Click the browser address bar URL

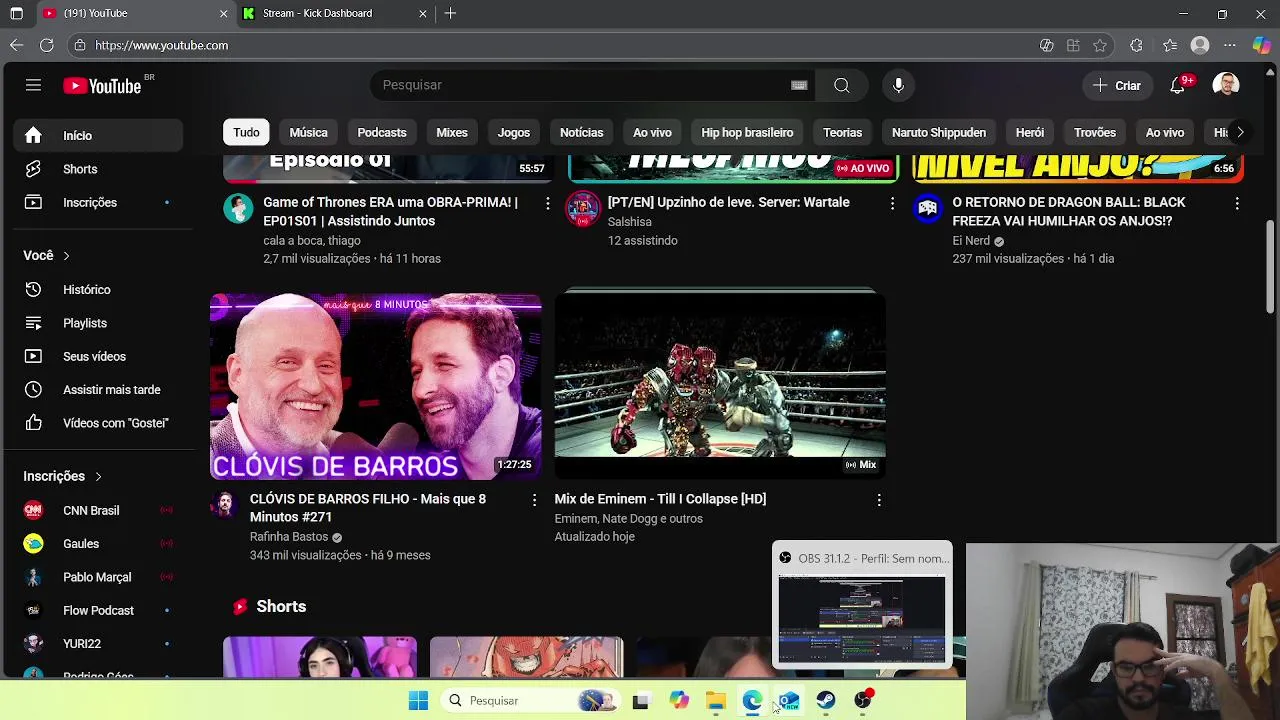pos(162,45)
